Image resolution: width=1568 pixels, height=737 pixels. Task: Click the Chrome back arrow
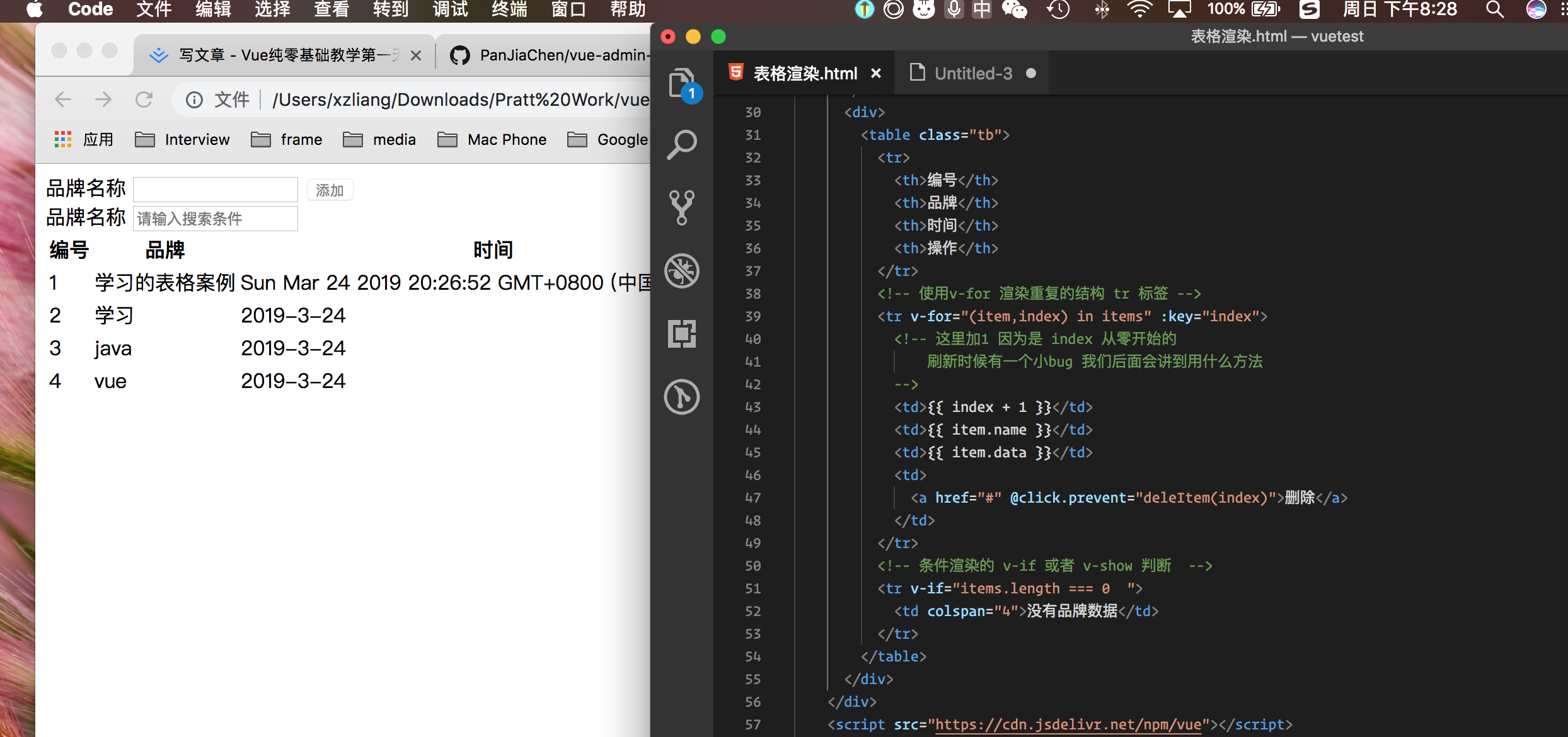(x=63, y=100)
